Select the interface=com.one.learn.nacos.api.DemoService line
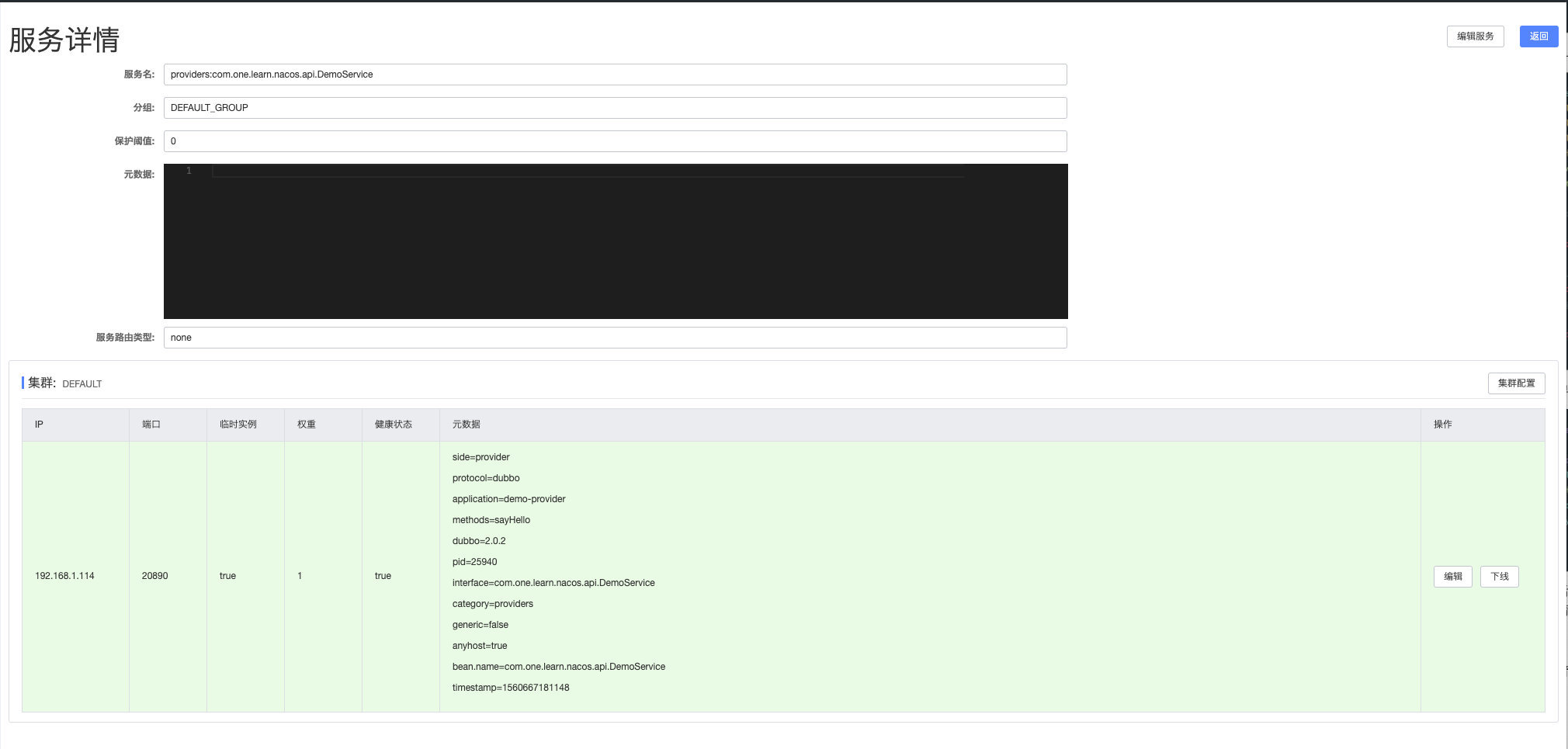Viewport: 1568px width, 749px height. coord(553,583)
